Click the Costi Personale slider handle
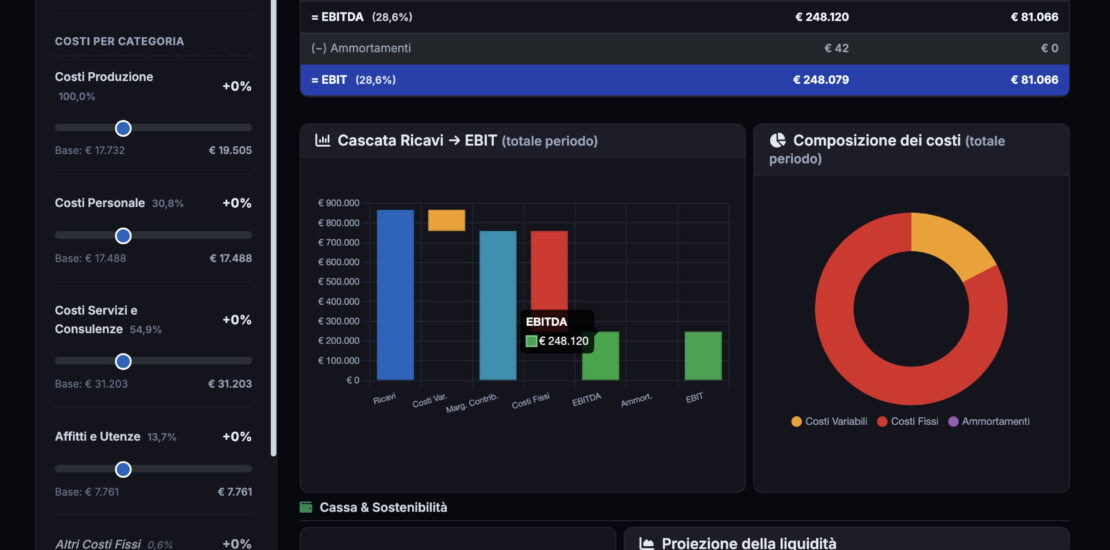1110x550 pixels. [x=123, y=236]
